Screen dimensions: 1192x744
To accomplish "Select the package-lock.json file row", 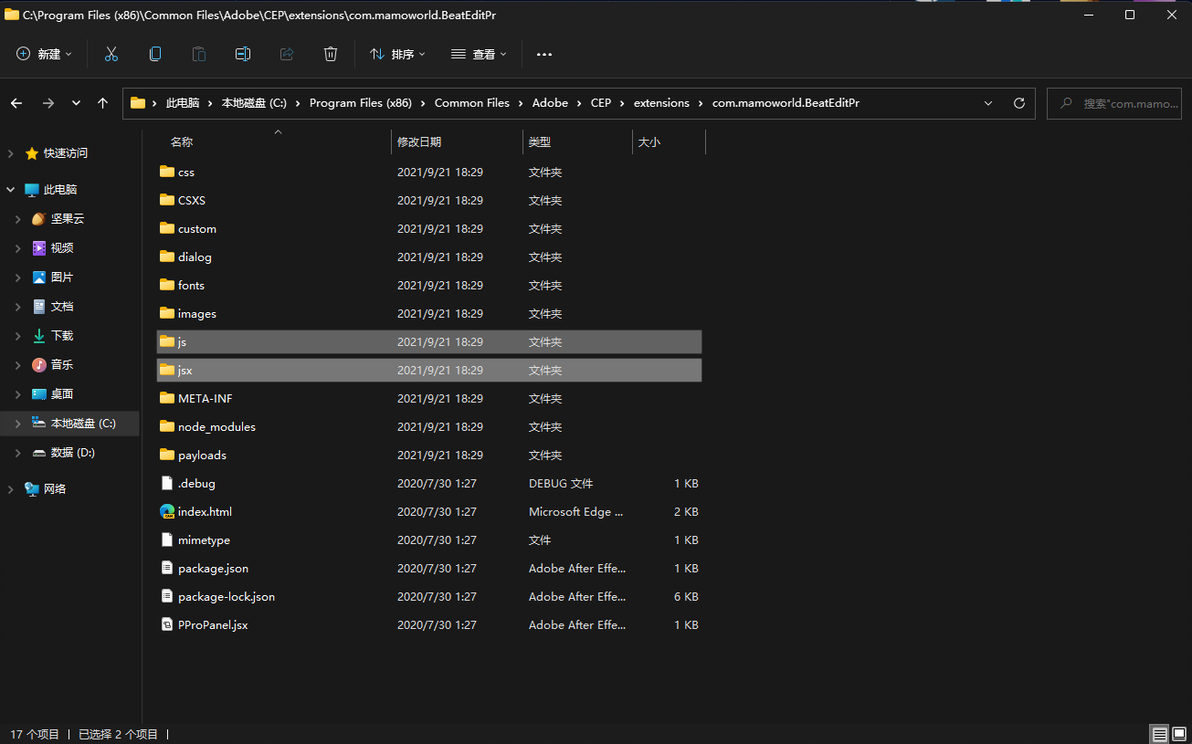I will coord(430,597).
